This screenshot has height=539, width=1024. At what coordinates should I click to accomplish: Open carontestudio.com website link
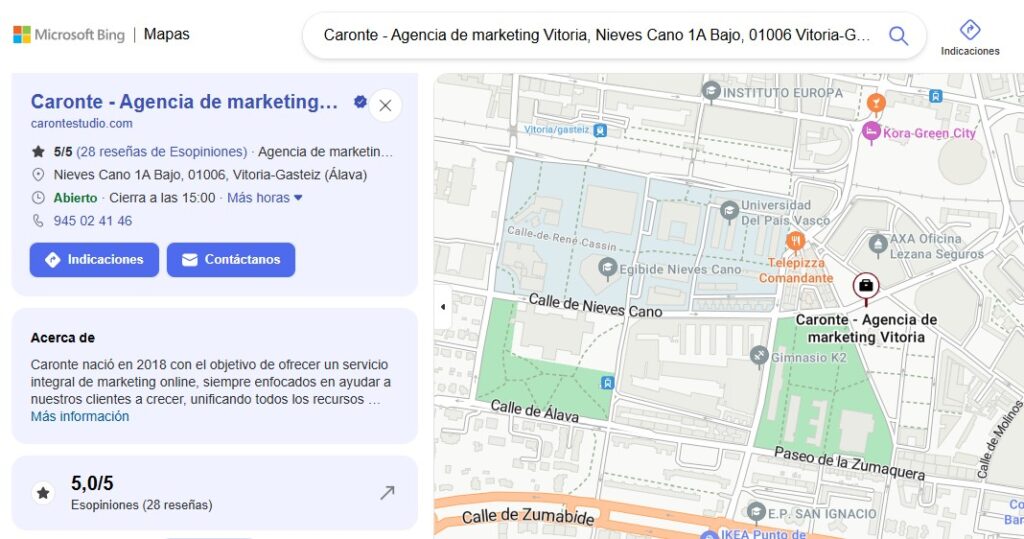pos(82,123)
